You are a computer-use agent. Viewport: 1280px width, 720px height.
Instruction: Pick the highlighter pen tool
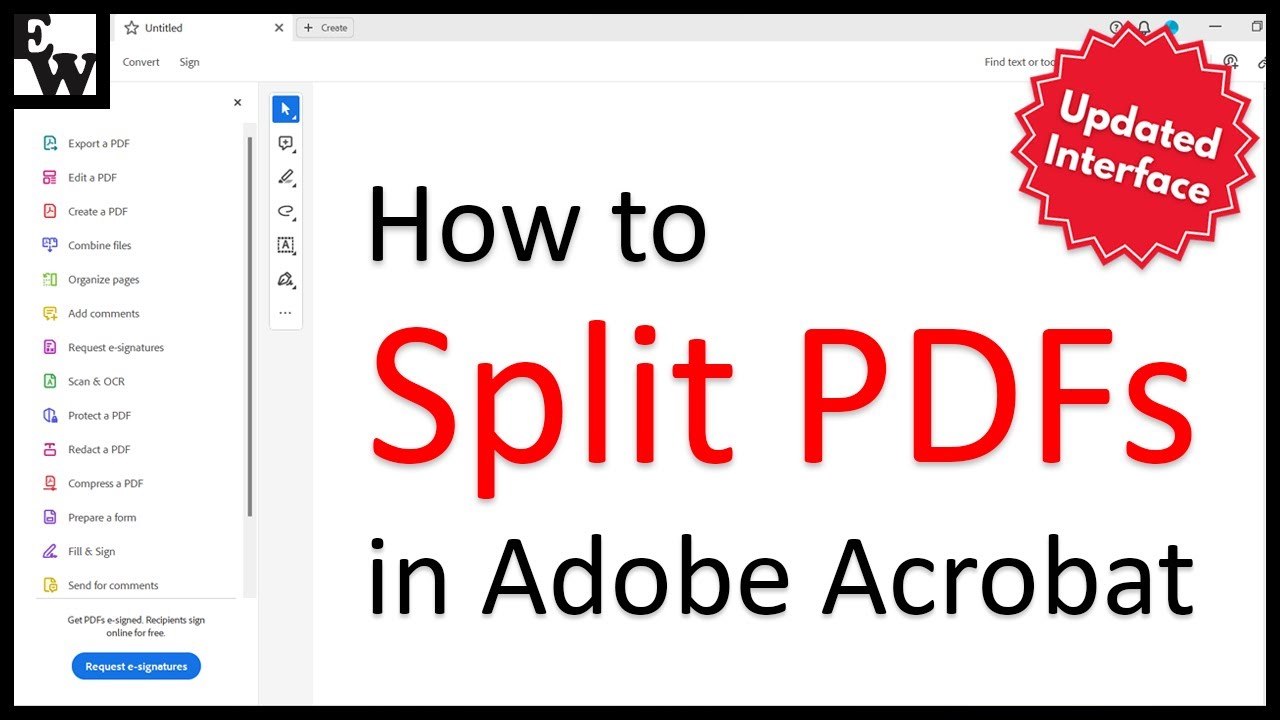[286, 178]
